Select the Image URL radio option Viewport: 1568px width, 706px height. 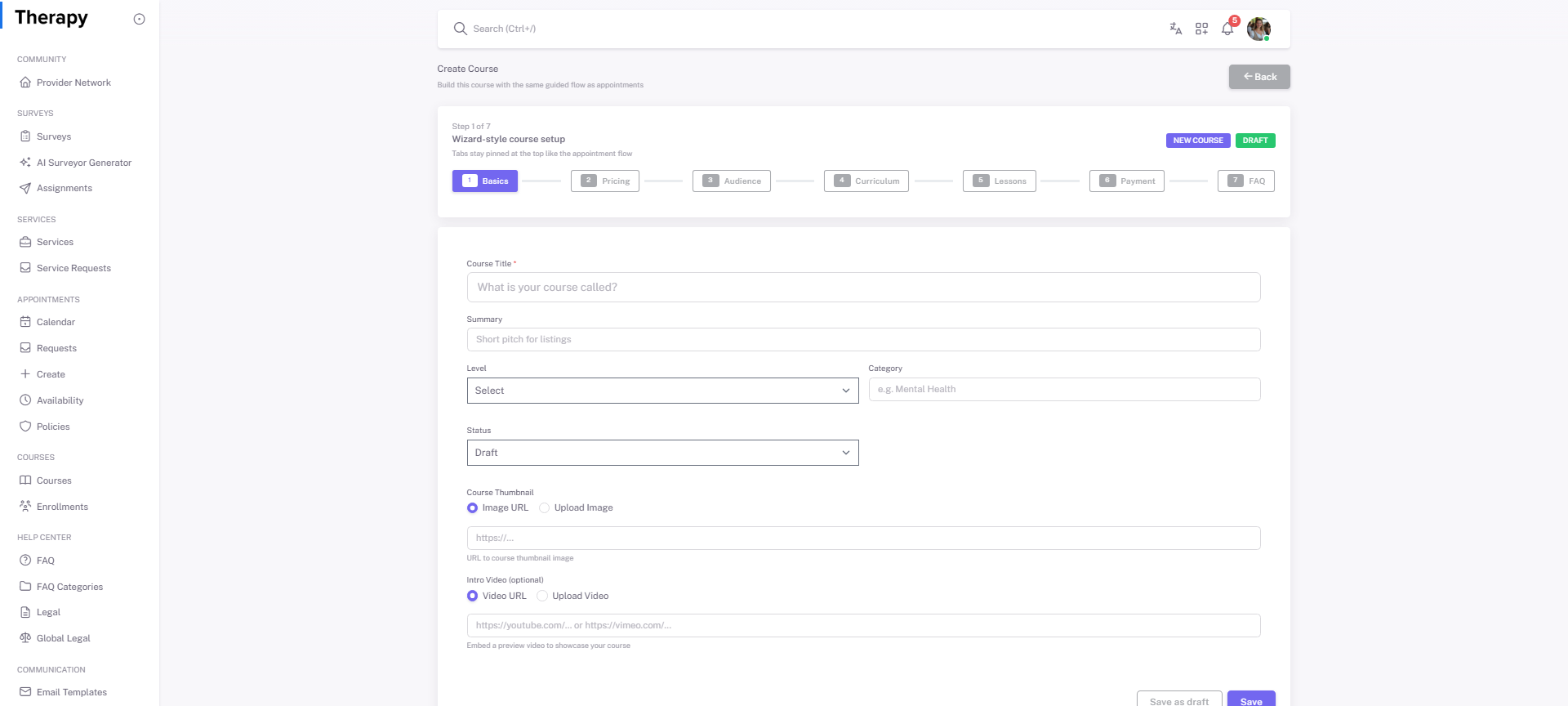(473, 508)
